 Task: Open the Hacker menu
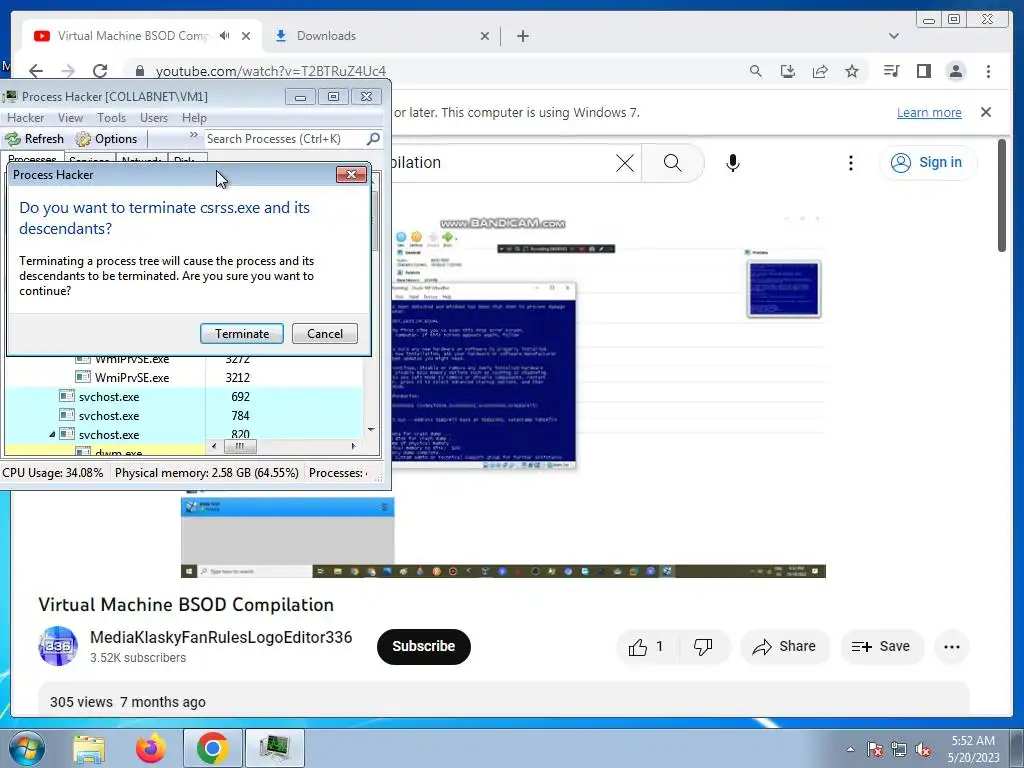click(x=25, y=118)
